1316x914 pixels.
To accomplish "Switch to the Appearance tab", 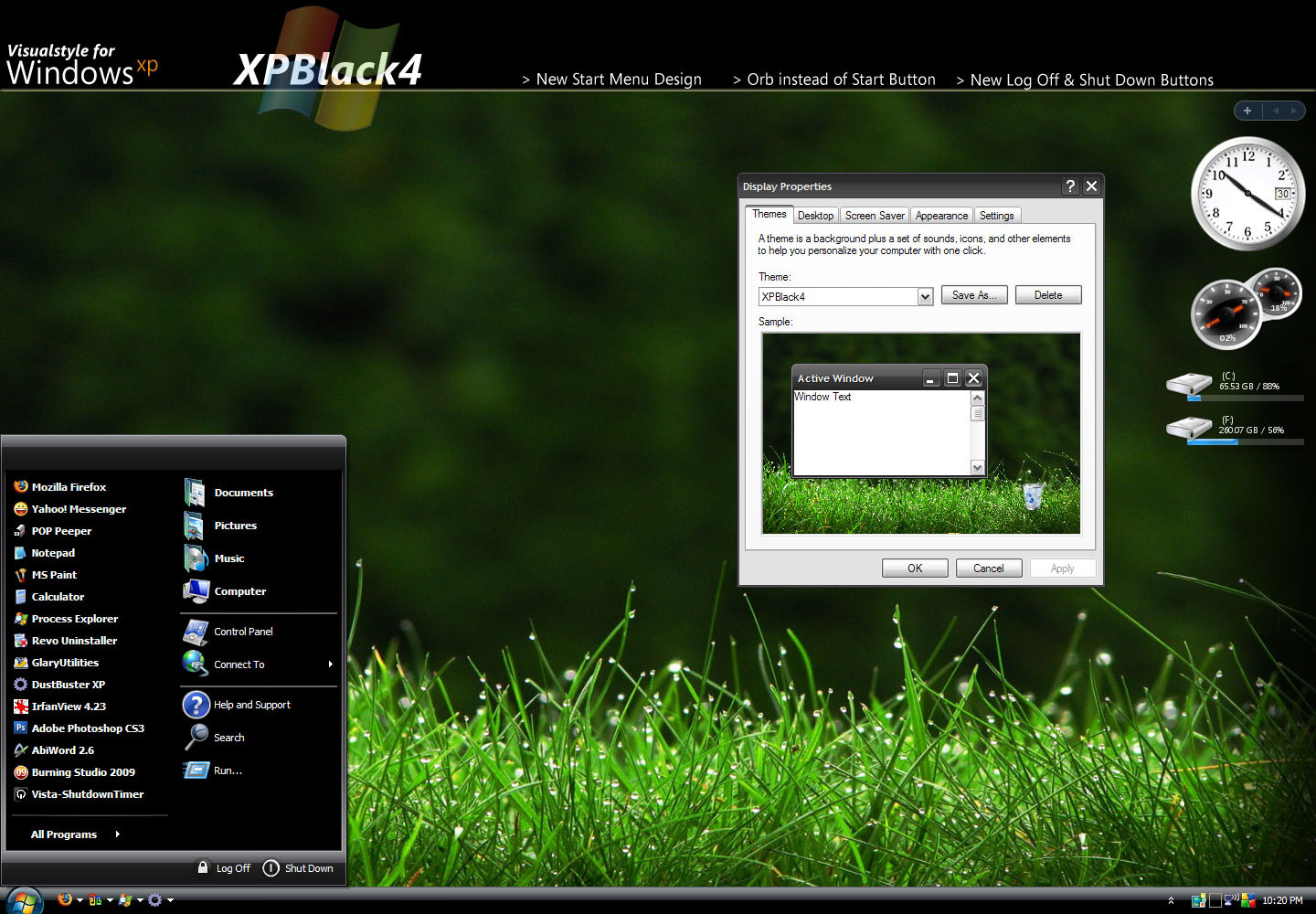I will coord(941,216).
